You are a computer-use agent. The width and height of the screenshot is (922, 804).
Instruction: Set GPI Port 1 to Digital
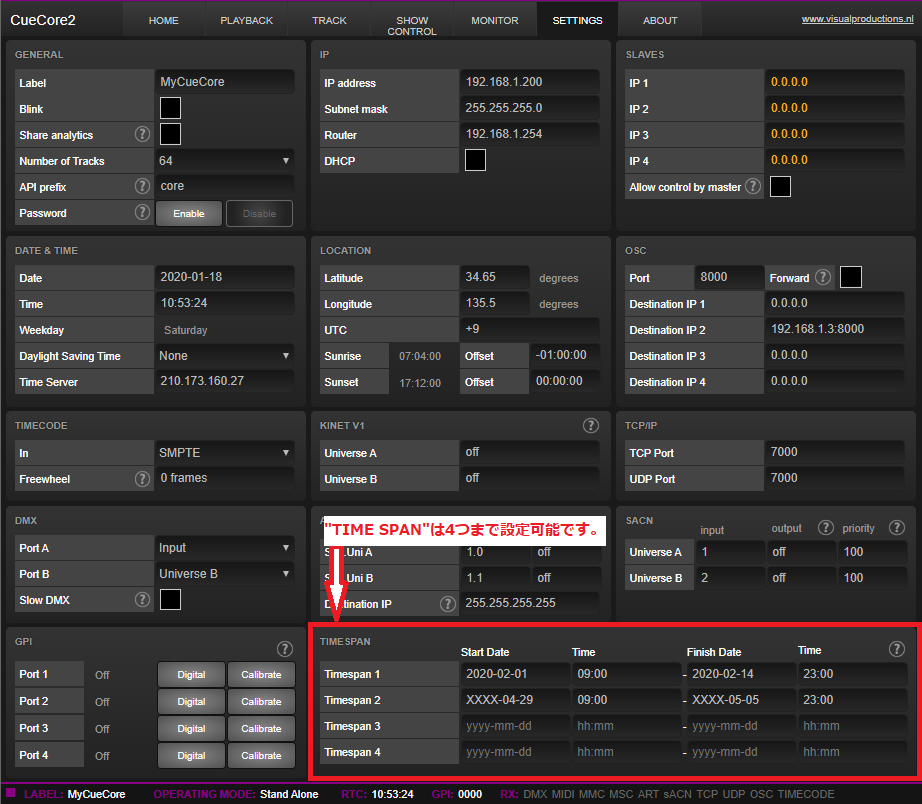(191, 675)
